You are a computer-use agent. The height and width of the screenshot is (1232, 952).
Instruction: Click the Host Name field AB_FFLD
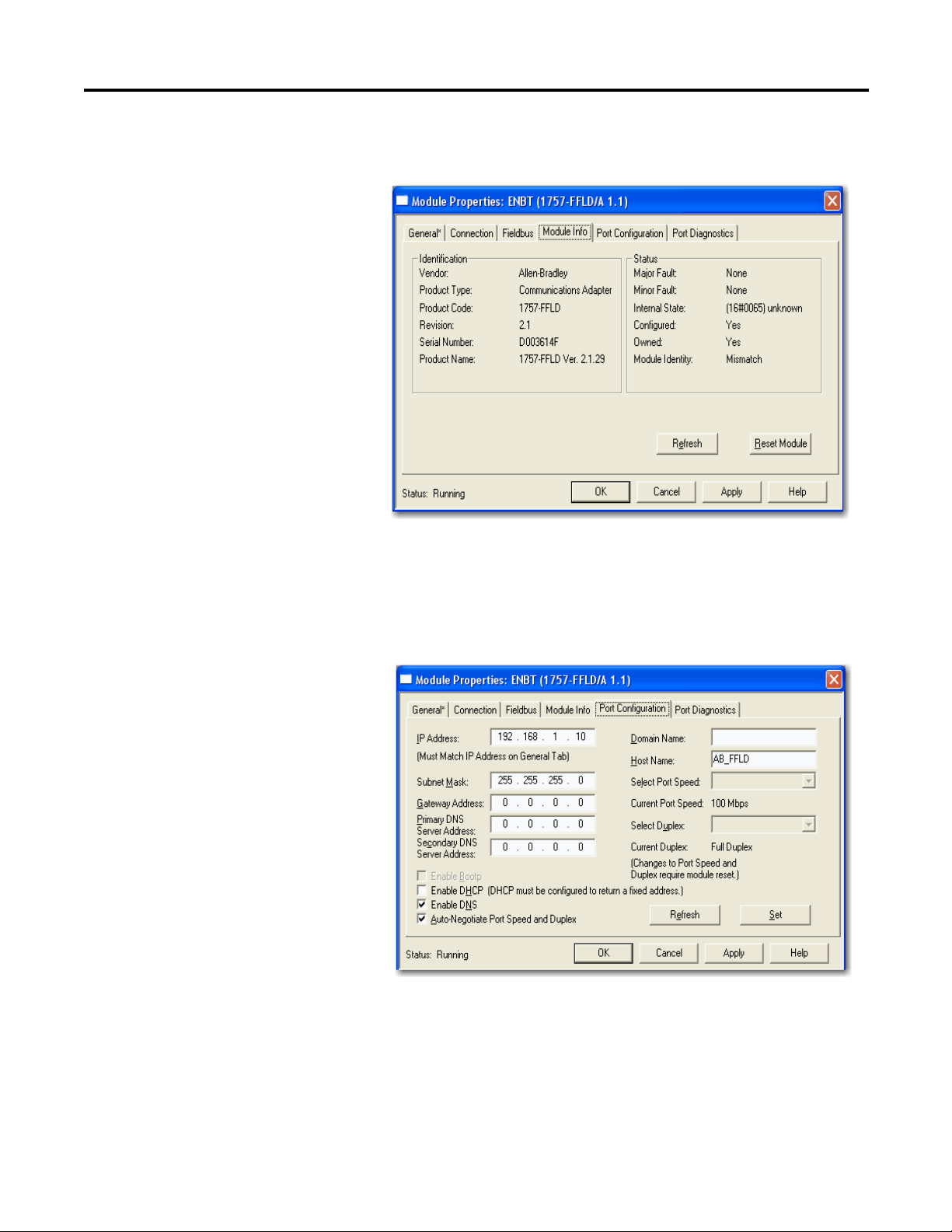764,759
